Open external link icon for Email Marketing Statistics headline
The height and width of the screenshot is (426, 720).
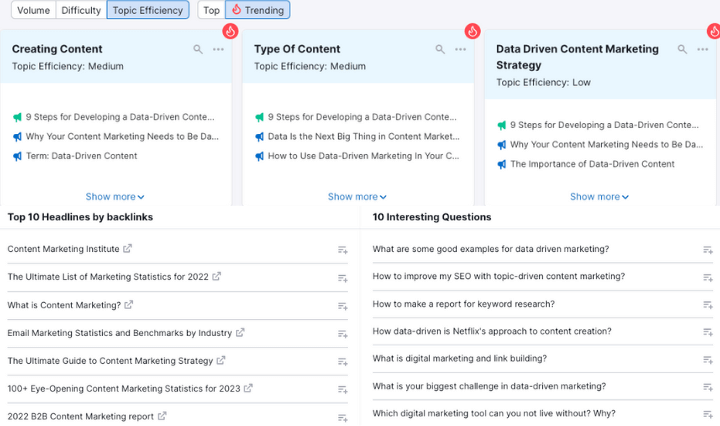click(240, 332)
